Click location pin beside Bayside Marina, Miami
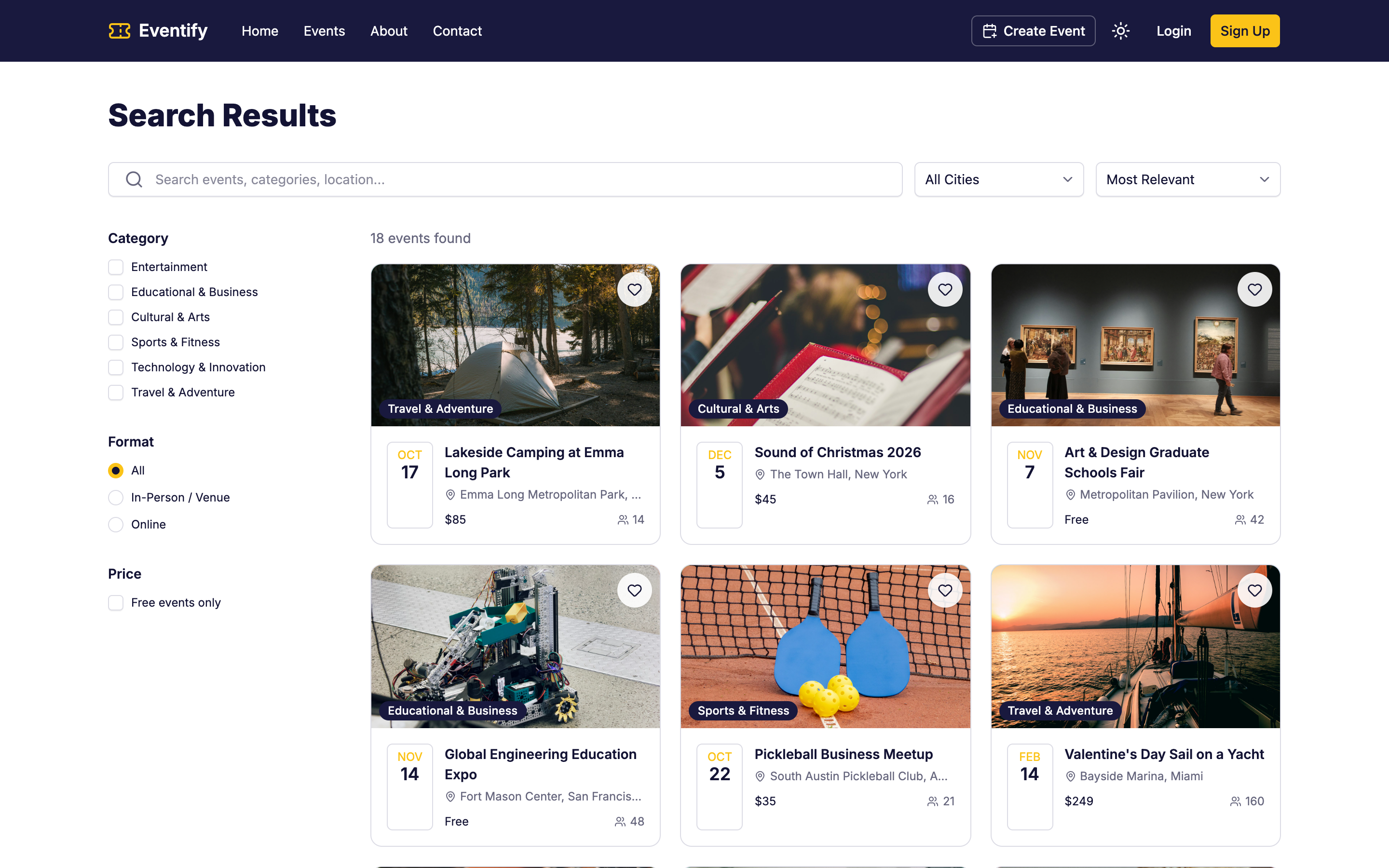 coord(1071,776)
